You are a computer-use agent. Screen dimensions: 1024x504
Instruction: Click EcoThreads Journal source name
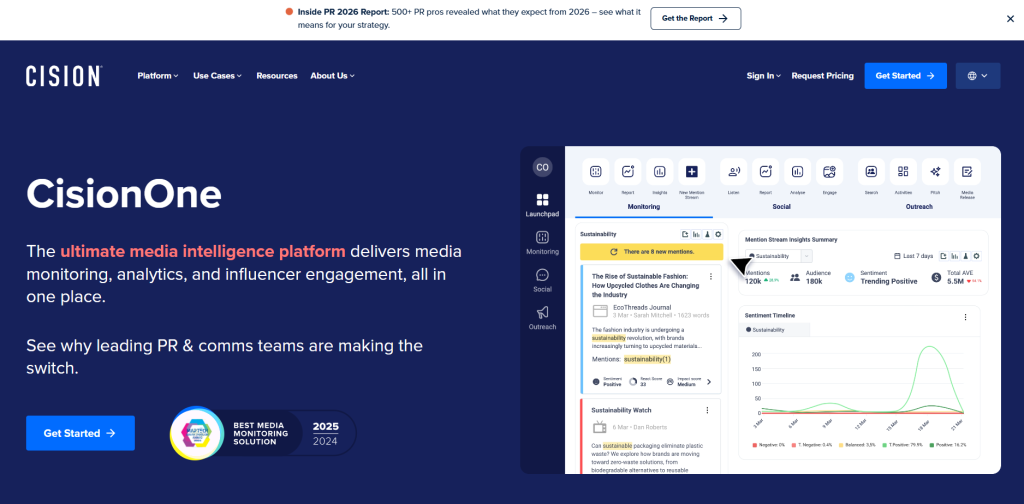point(642,307)
